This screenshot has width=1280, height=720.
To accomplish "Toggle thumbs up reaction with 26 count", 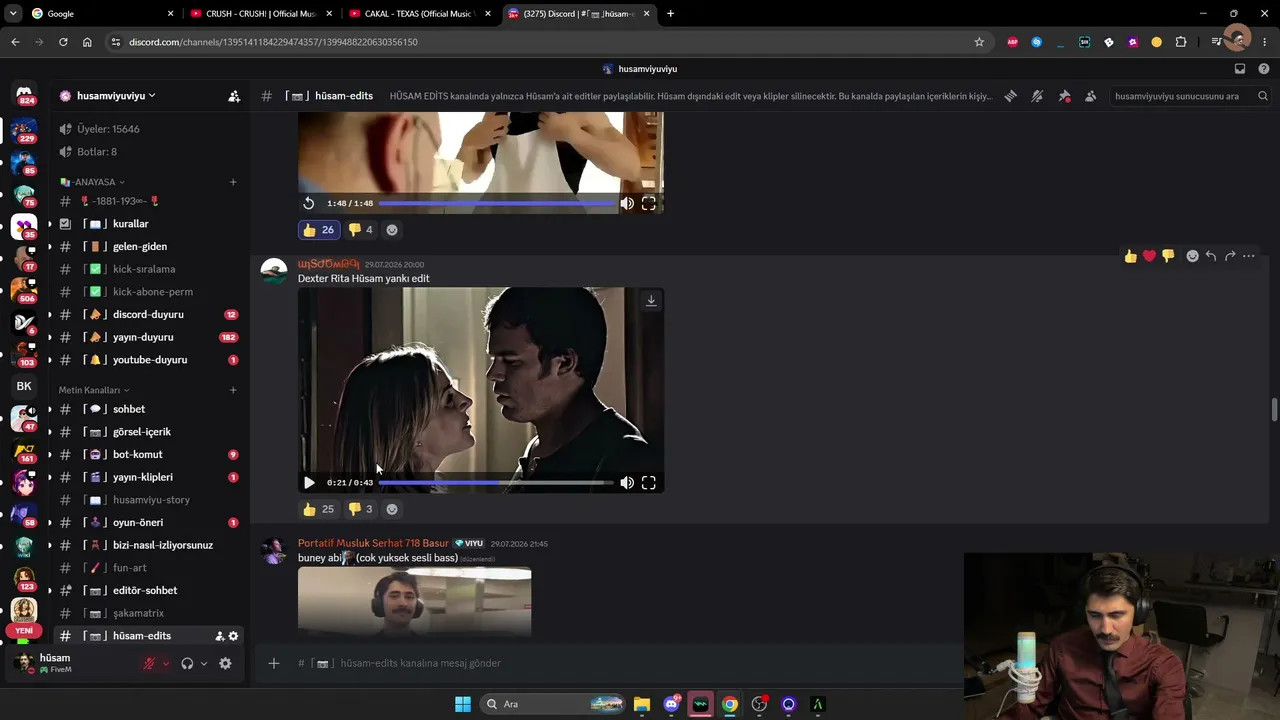I will [319, 230].
